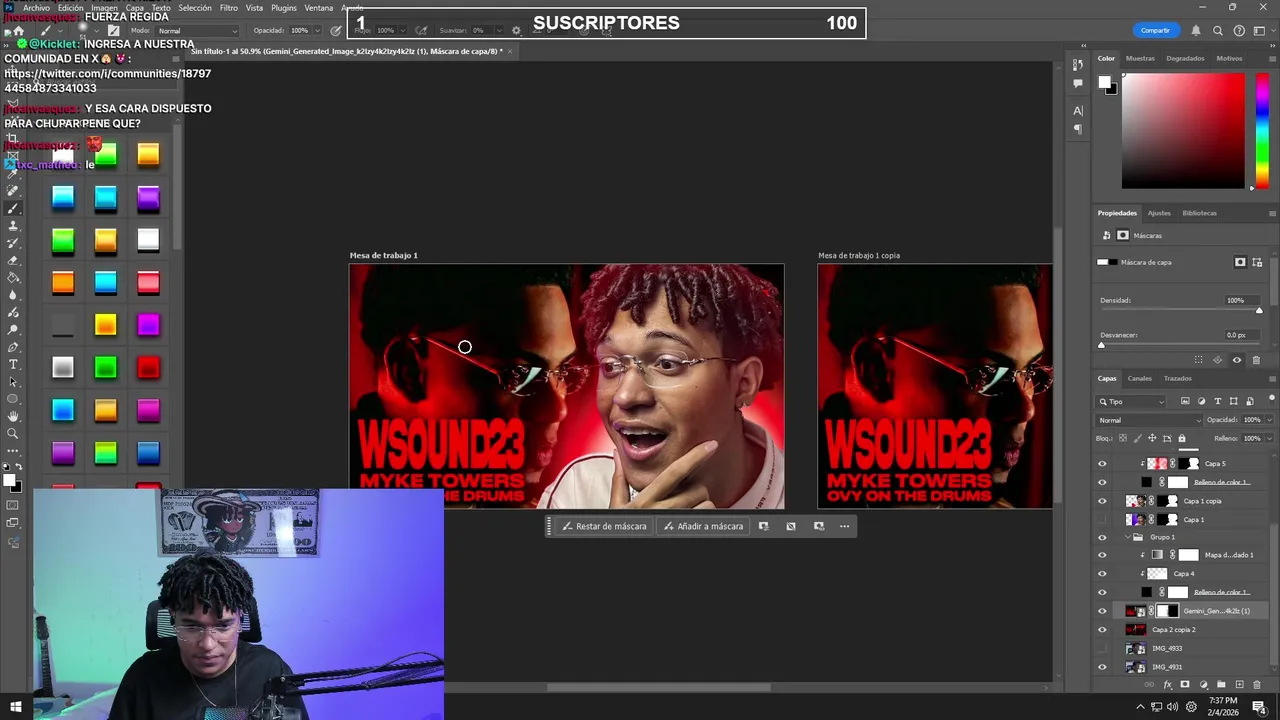
Task: Open the Paragraph panel icon
Action: [x=1078, y=128]
